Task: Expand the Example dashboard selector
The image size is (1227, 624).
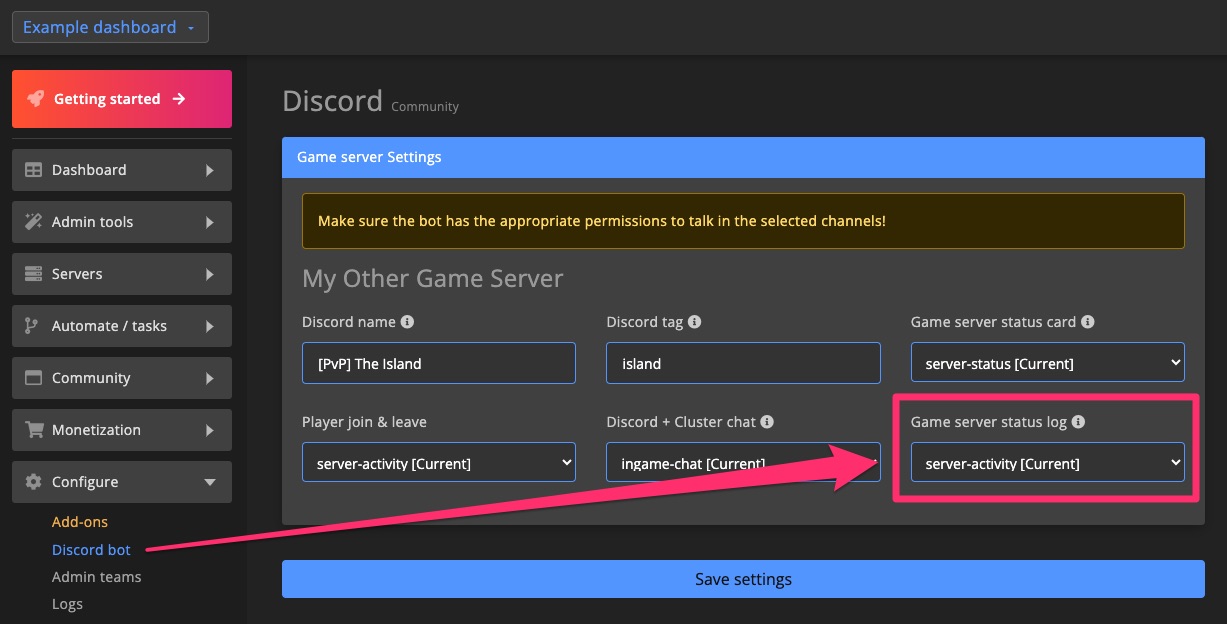Action: tap(110, 27)
